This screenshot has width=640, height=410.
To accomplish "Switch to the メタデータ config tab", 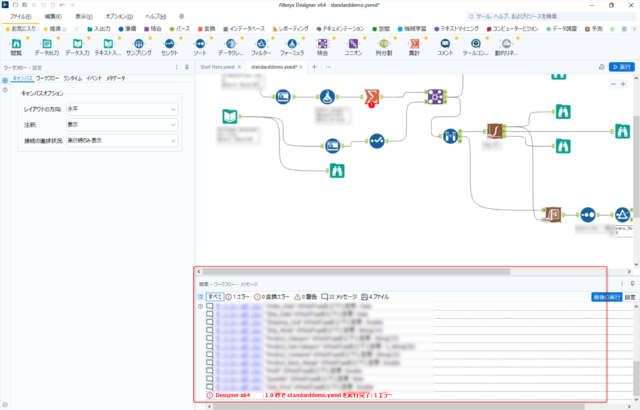I will (x=116, y=78).
